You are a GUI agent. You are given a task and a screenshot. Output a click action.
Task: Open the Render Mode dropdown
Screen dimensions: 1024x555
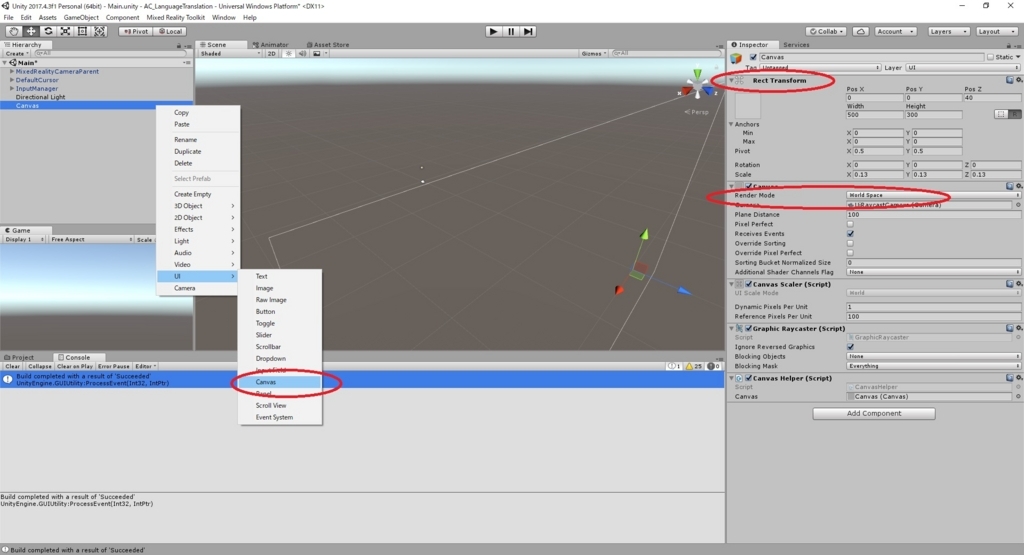point(933,195)
